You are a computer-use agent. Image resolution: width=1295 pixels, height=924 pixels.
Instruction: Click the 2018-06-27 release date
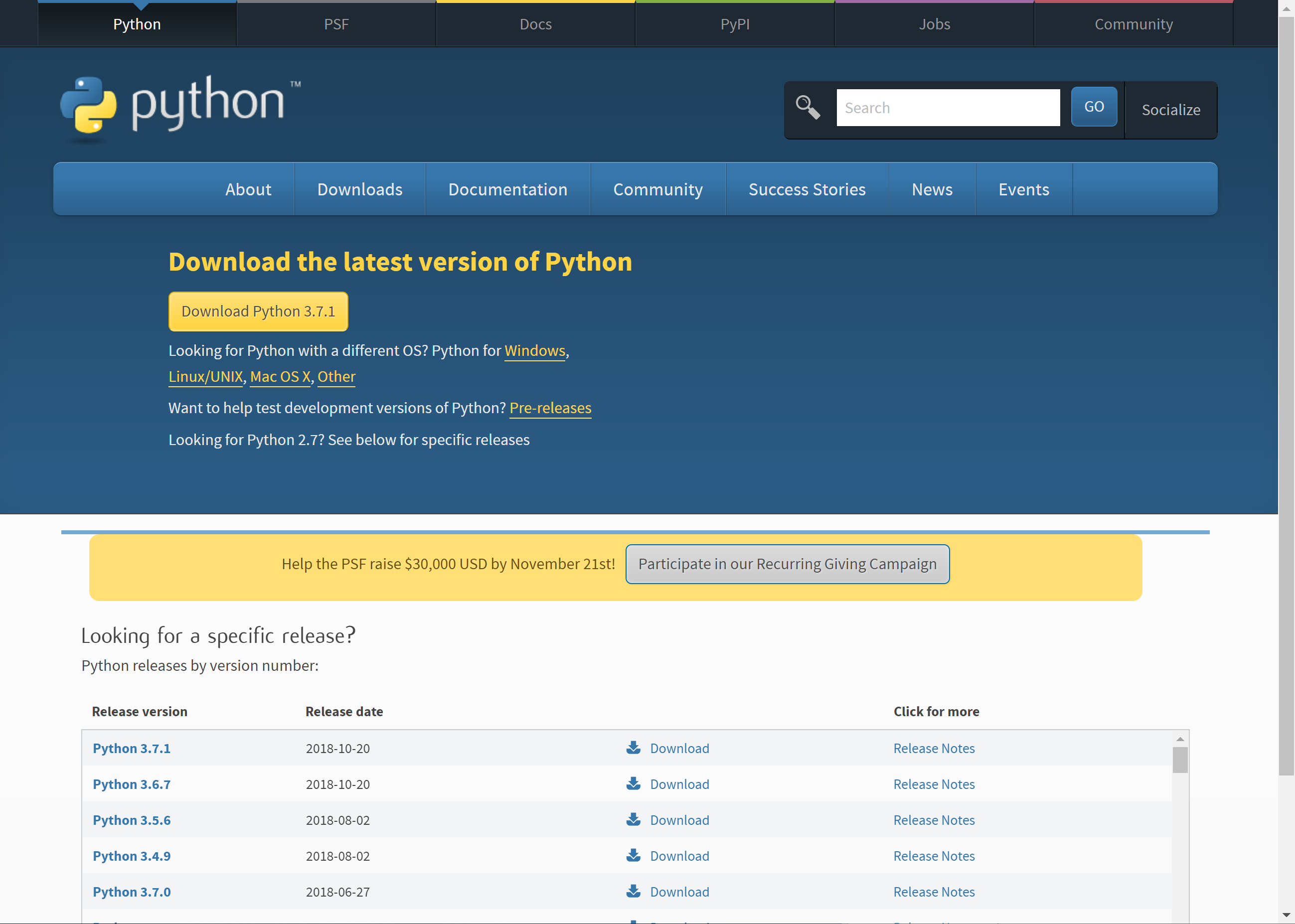[x=338, y=892]
